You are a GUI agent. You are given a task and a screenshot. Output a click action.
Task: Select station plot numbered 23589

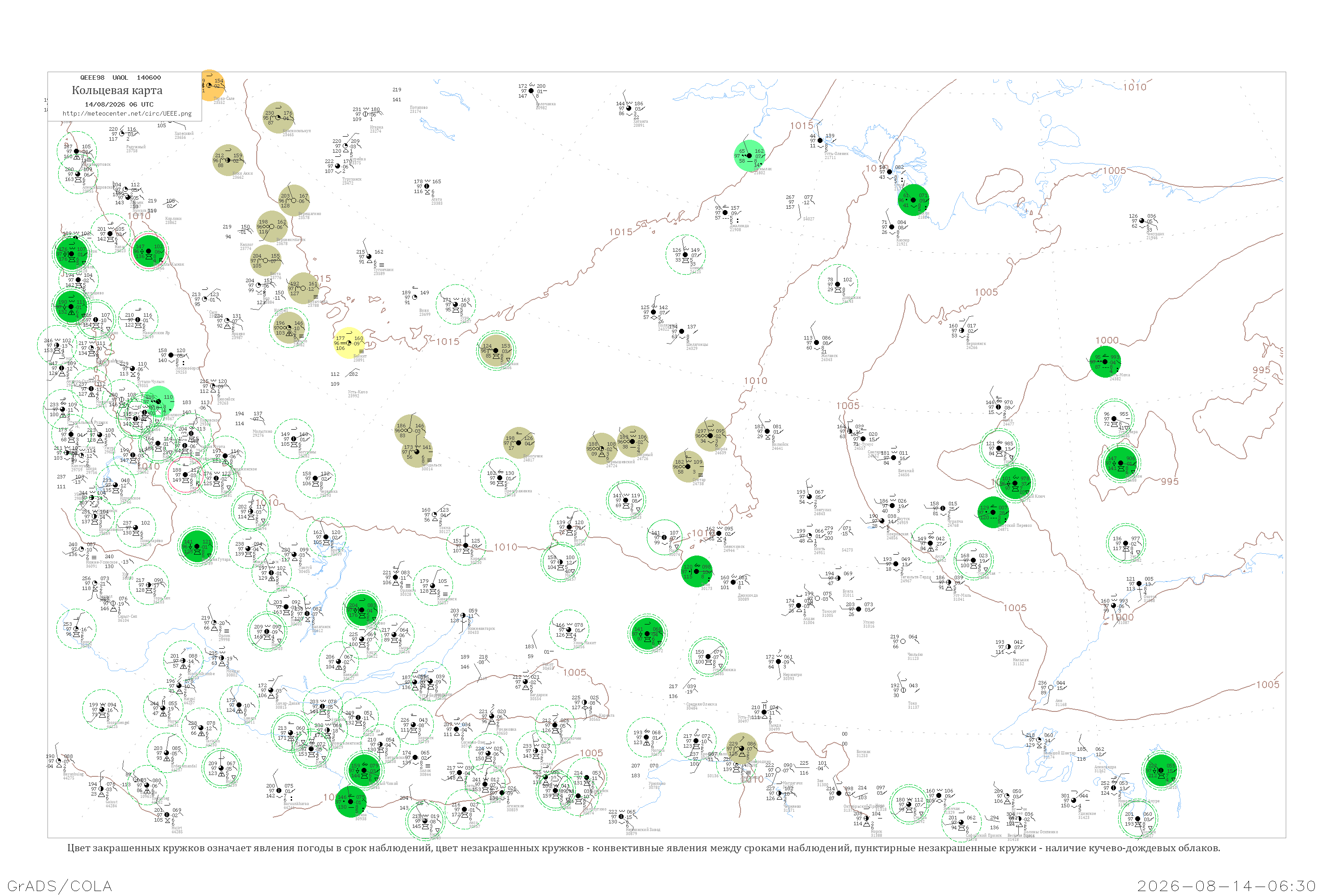[x=369, y=256]
